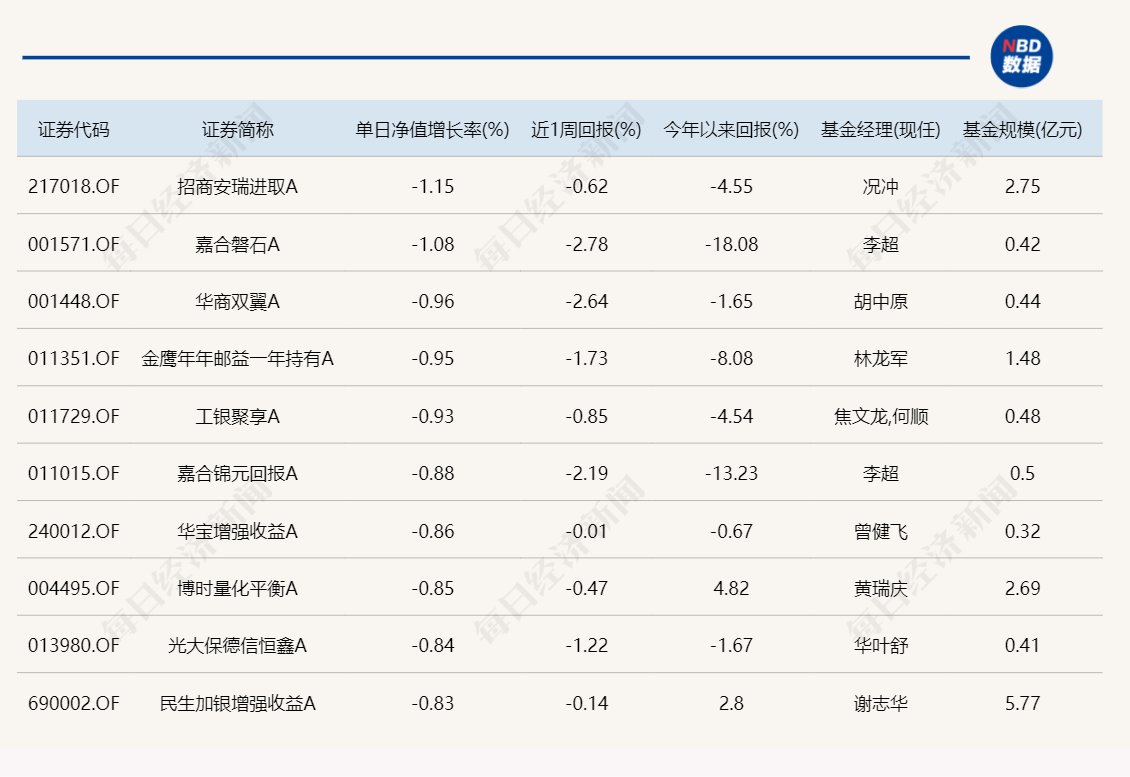Select fund size value 0.41
Screen dimensions: 1130x777
tap(1023, 645)
